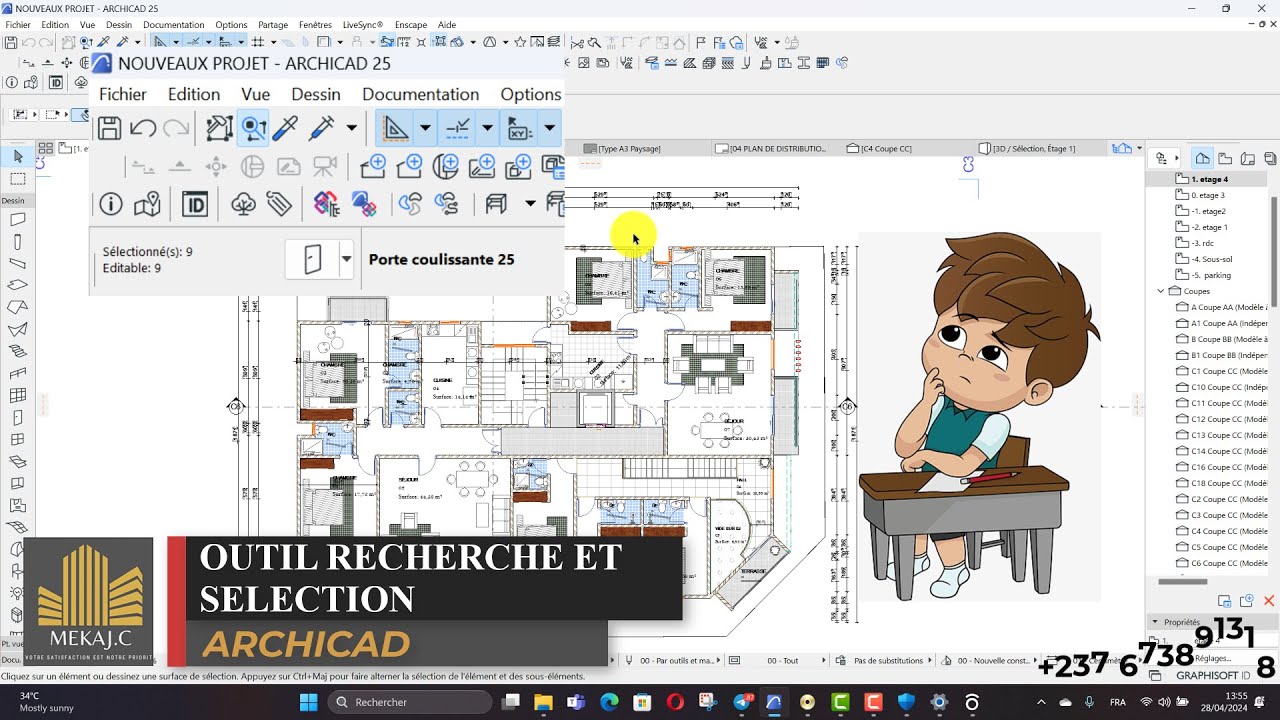Click the red delete X in navigator footer
This screenshot has height=720, width=1280.
1269,601
